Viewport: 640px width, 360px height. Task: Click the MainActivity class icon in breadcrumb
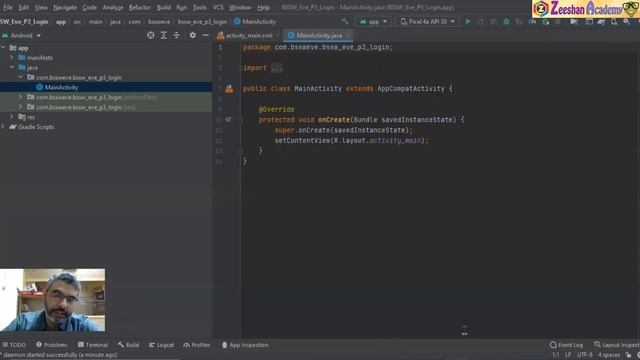coord(237,21)
